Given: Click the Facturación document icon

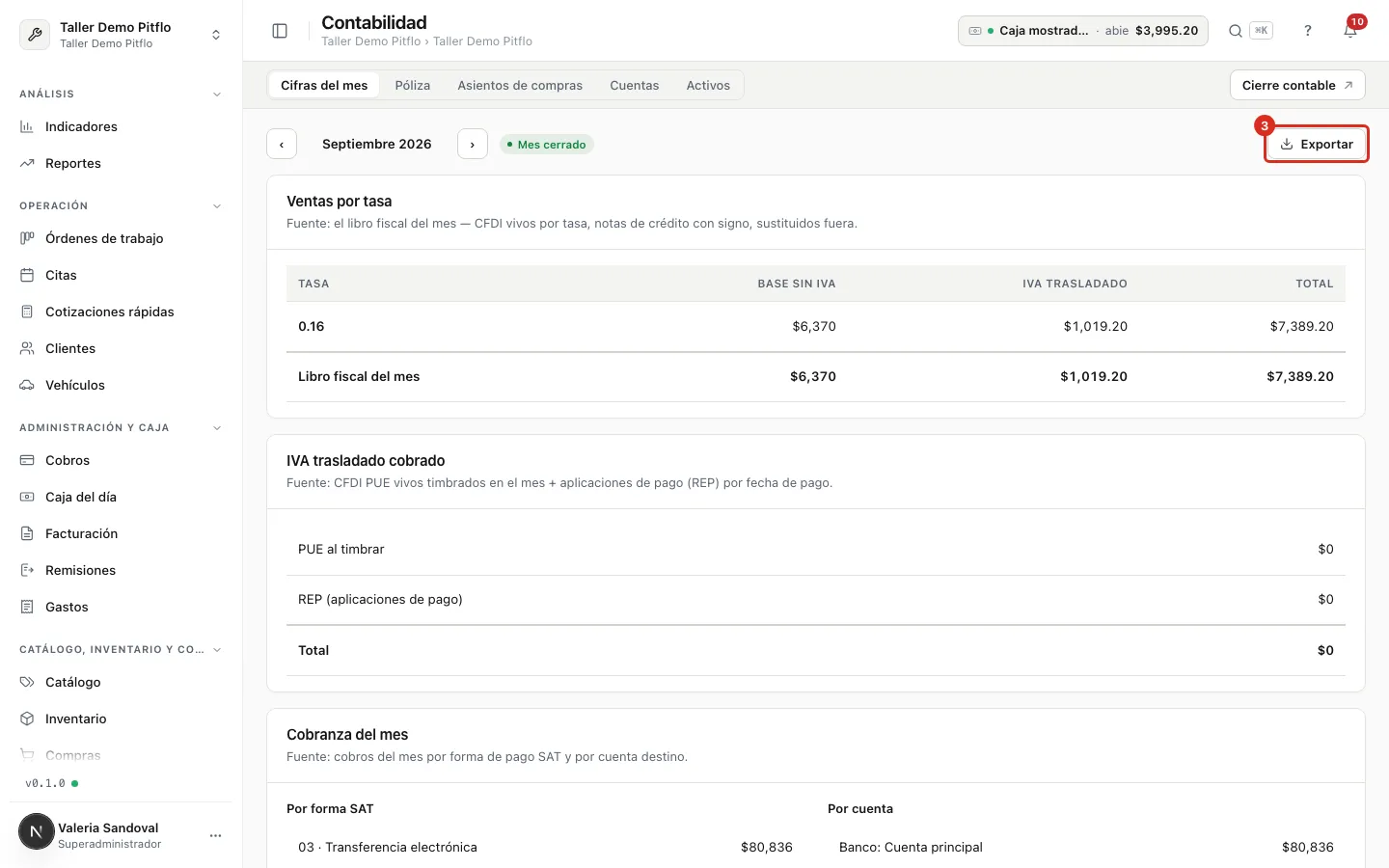Looking at the screenshot, I should 27,533.
